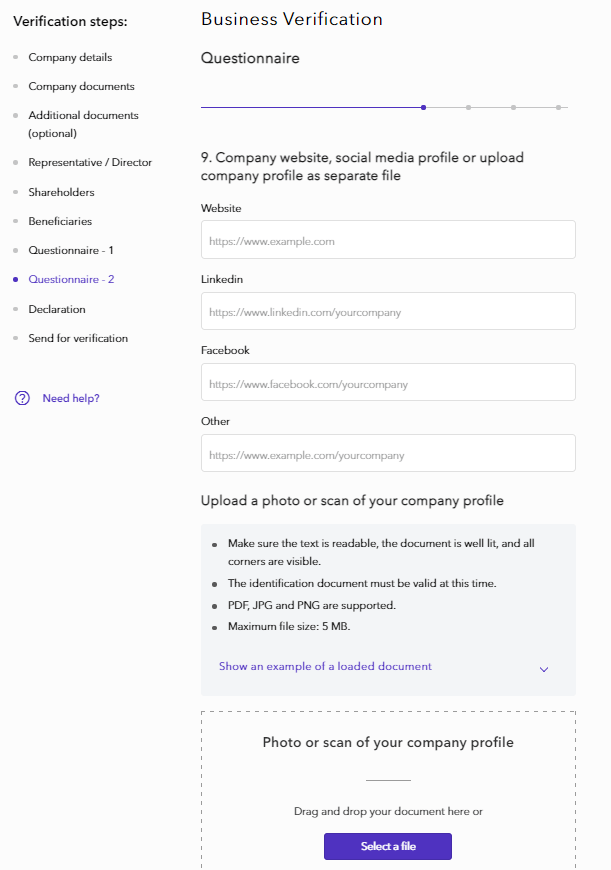Click the Facebook URL input field
The width and height of the screenshot is (611, 870).
pyautogui.click(x=388, y=383)
